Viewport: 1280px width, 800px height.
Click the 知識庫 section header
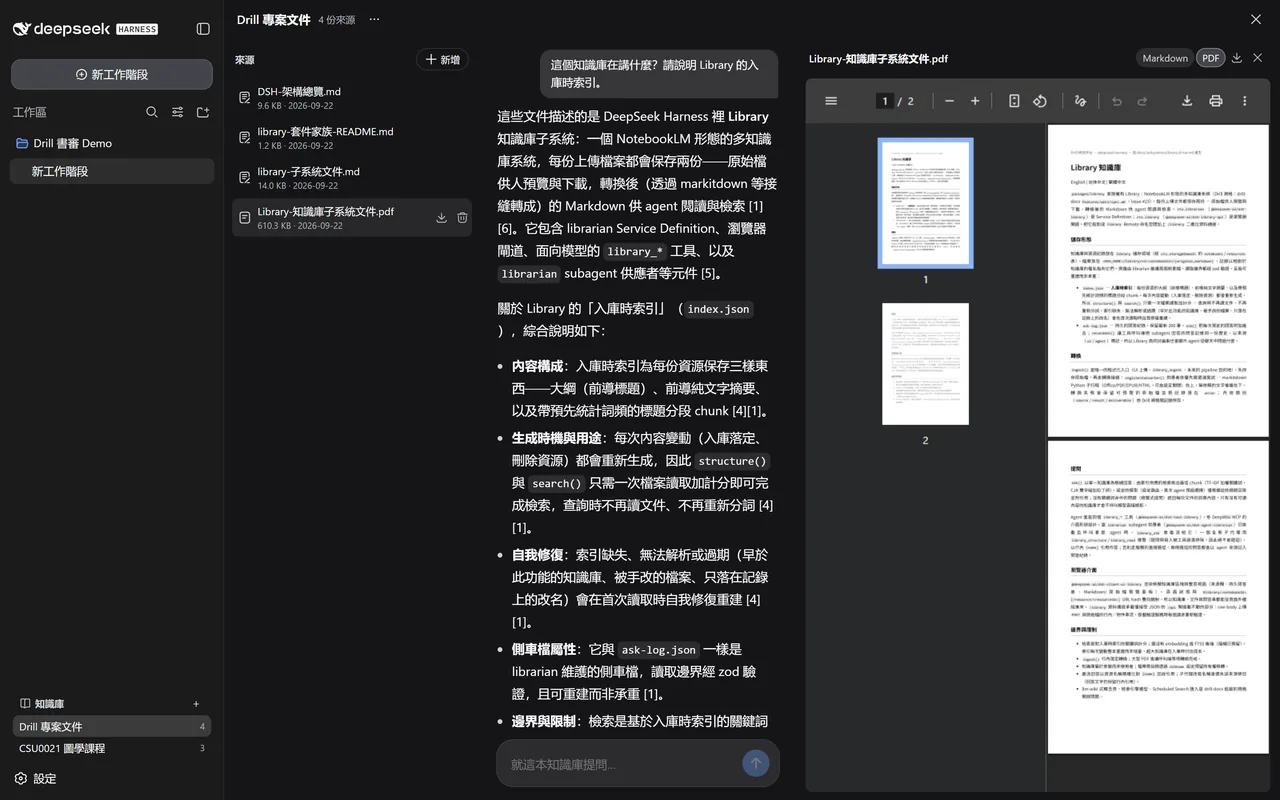click(49, 704)
